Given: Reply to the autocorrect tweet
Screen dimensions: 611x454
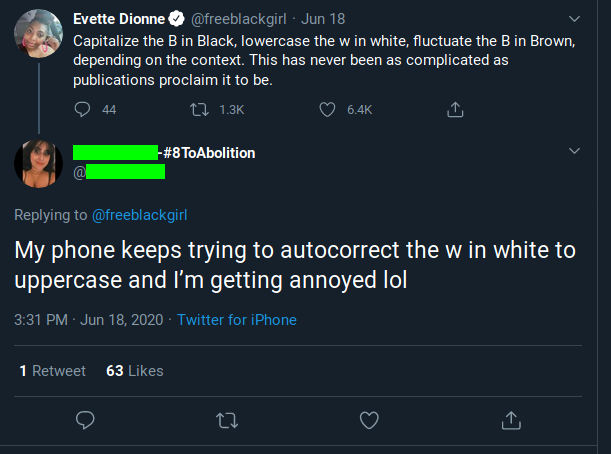Looking at the screenshot, I should tap(85, 419).
